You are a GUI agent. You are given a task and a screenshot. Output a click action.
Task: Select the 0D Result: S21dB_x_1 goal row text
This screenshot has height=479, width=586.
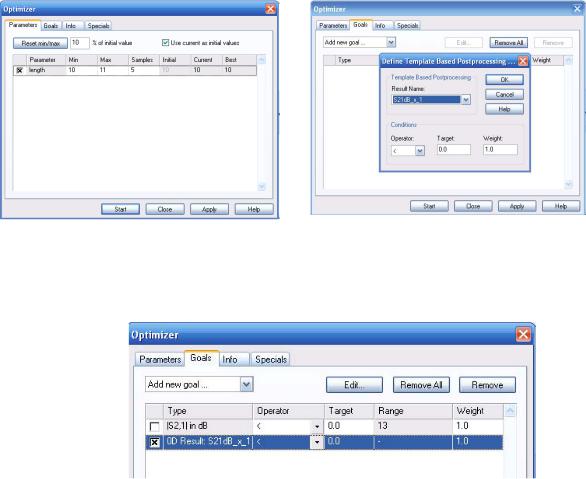pos(209,442)
